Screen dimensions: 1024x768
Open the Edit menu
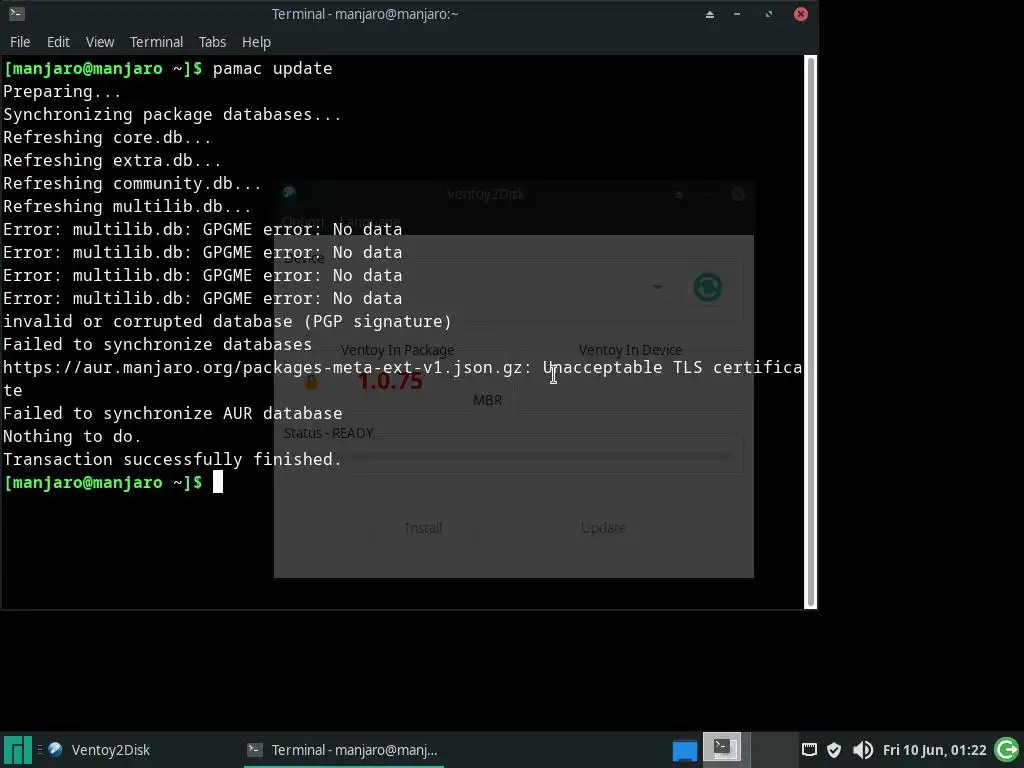tap(58, 42)
